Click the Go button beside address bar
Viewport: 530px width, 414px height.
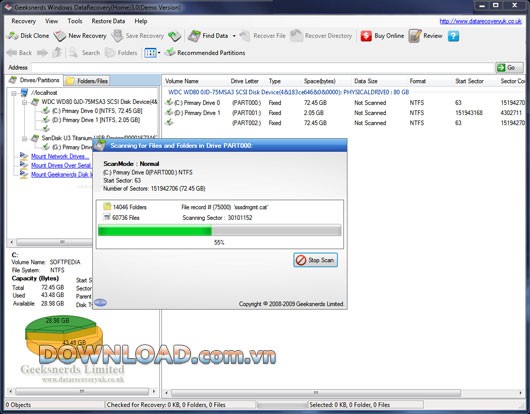click(509, 68)
